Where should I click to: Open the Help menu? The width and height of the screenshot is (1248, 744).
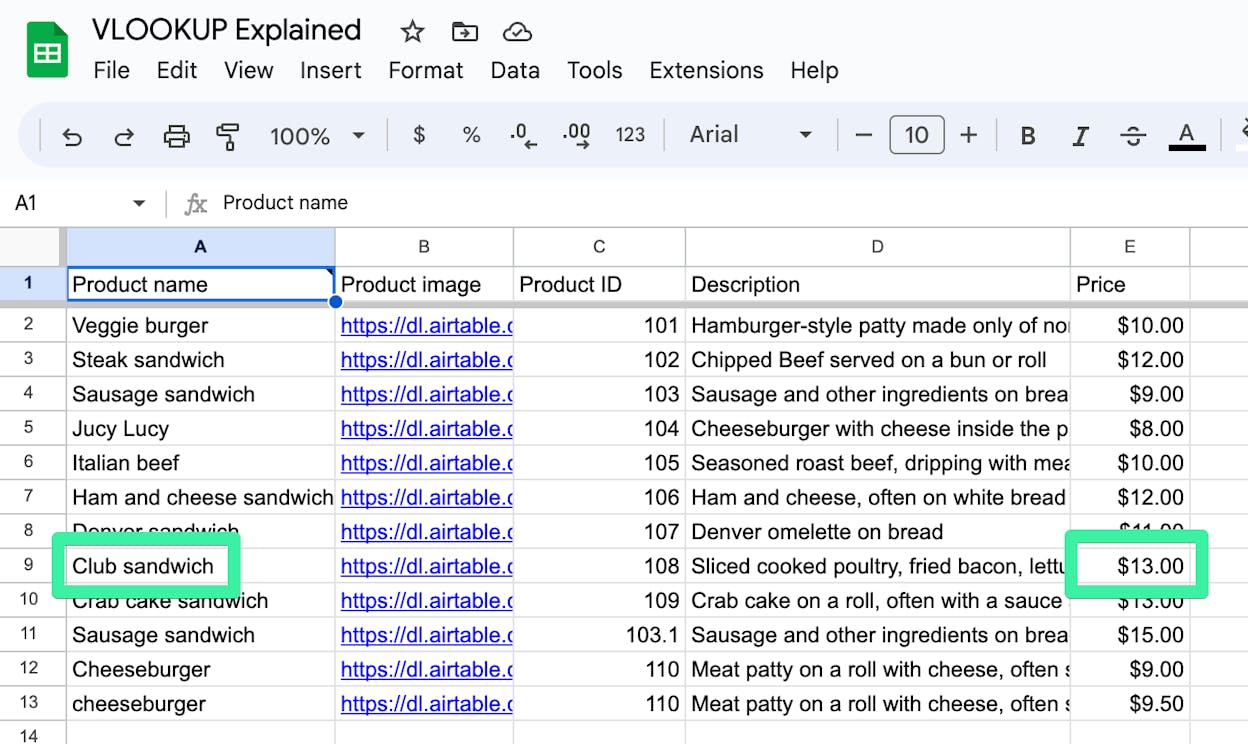click(x=814, y=70)
